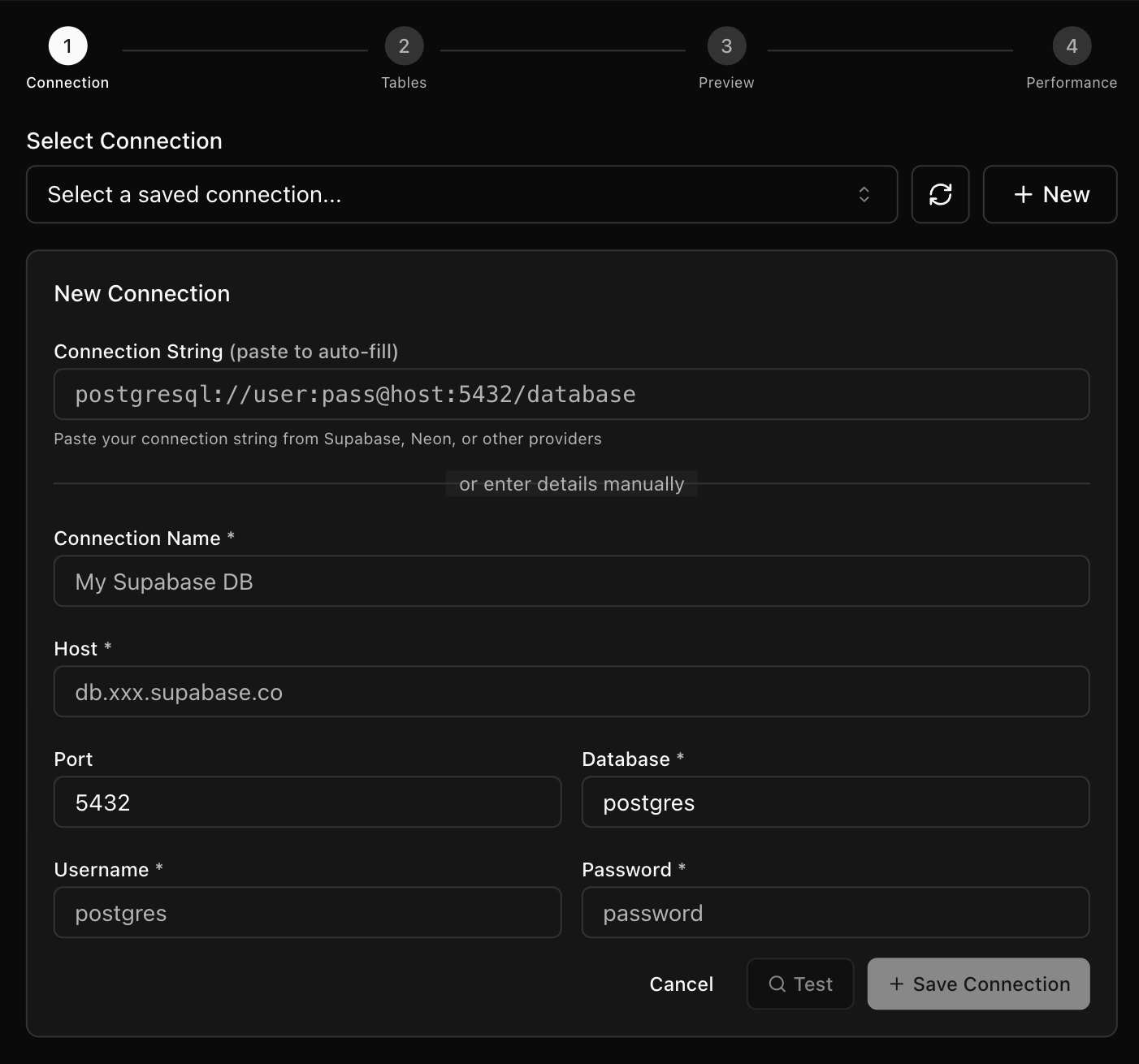Image resolution: width=1139 pixels, height=1064 pixels.
Task: Click the Host input field
Action: click(571, 691)
